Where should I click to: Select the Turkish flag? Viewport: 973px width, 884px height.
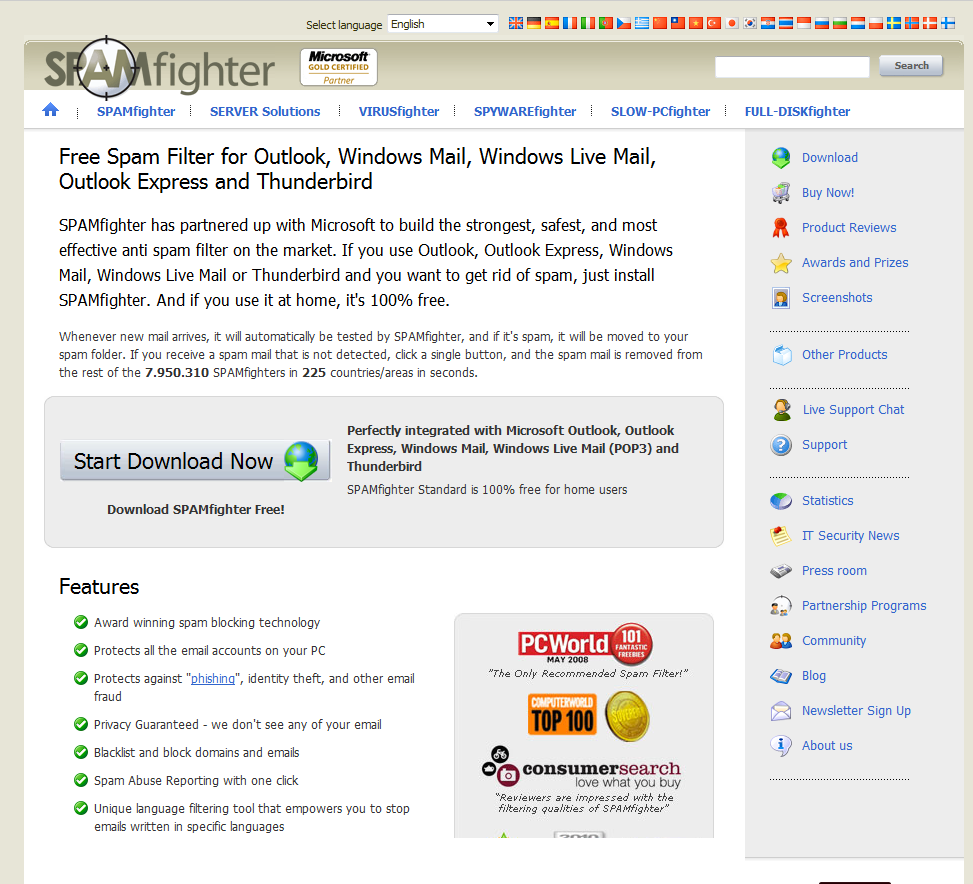[714, 24]
